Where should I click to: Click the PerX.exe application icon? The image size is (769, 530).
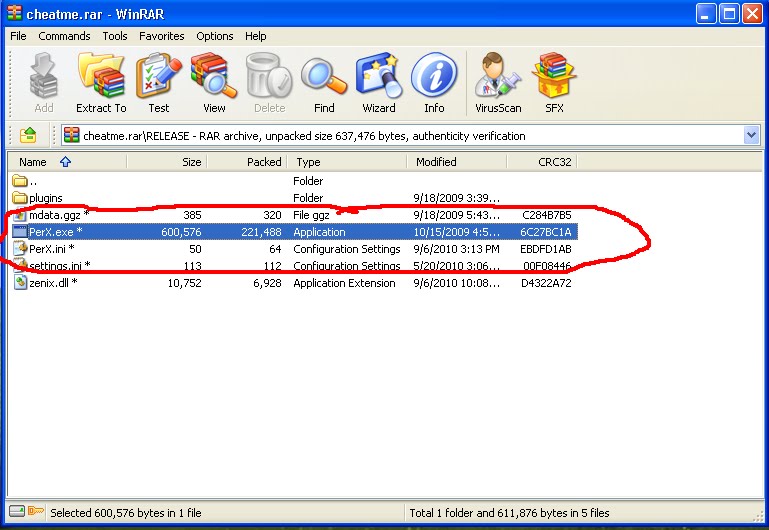coord(20,232)
